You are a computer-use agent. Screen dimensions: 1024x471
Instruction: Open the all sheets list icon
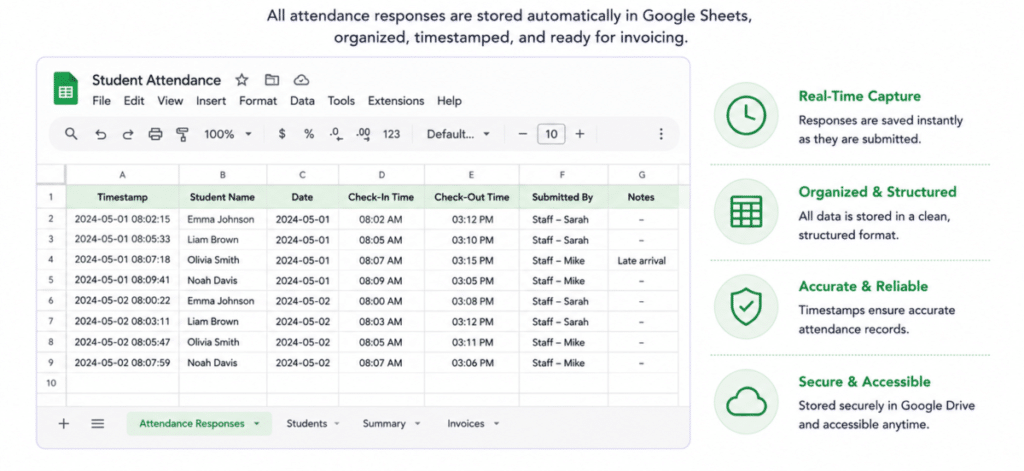(97, 423)
